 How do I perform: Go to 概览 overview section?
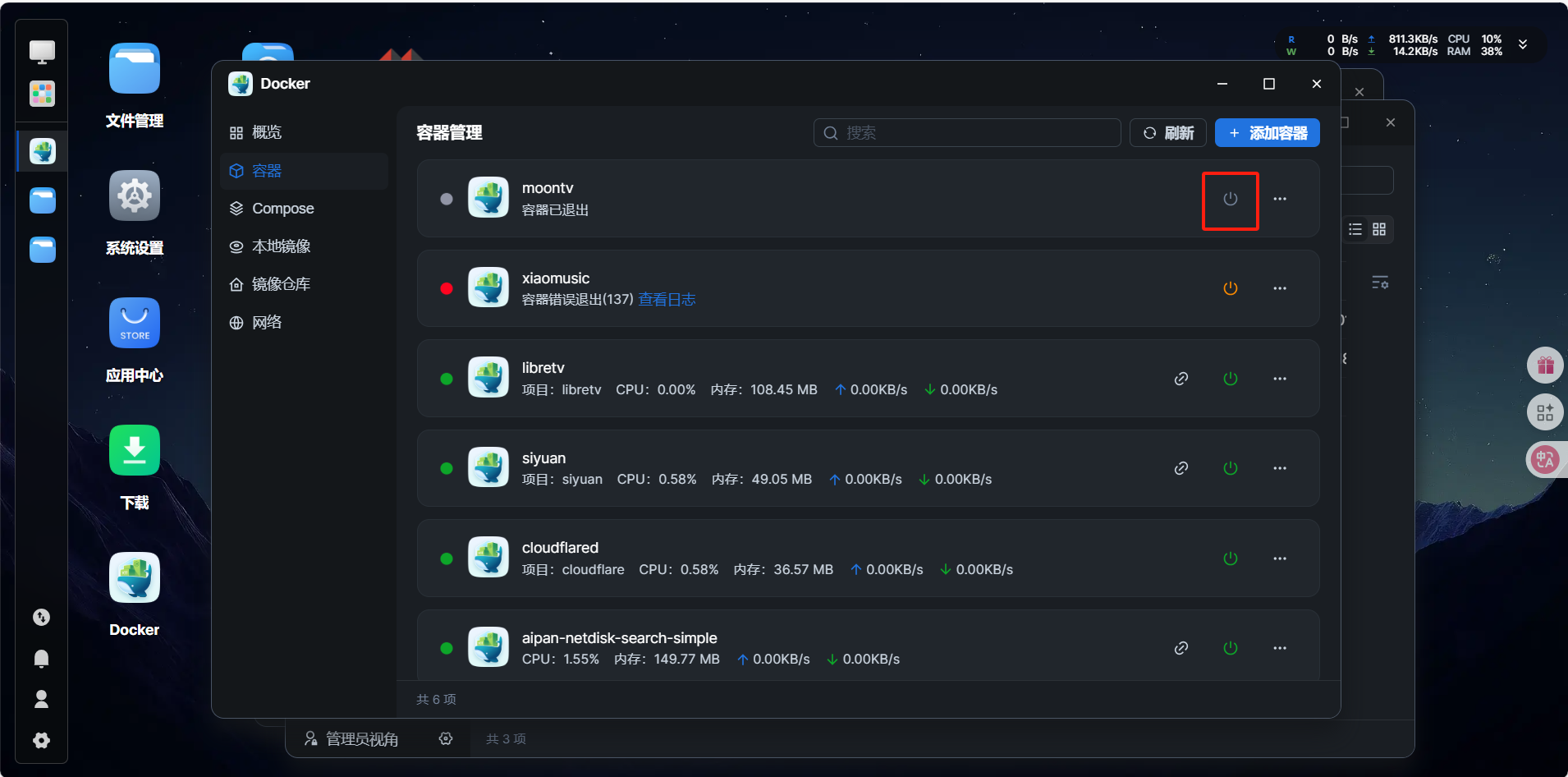click(304, 133)
